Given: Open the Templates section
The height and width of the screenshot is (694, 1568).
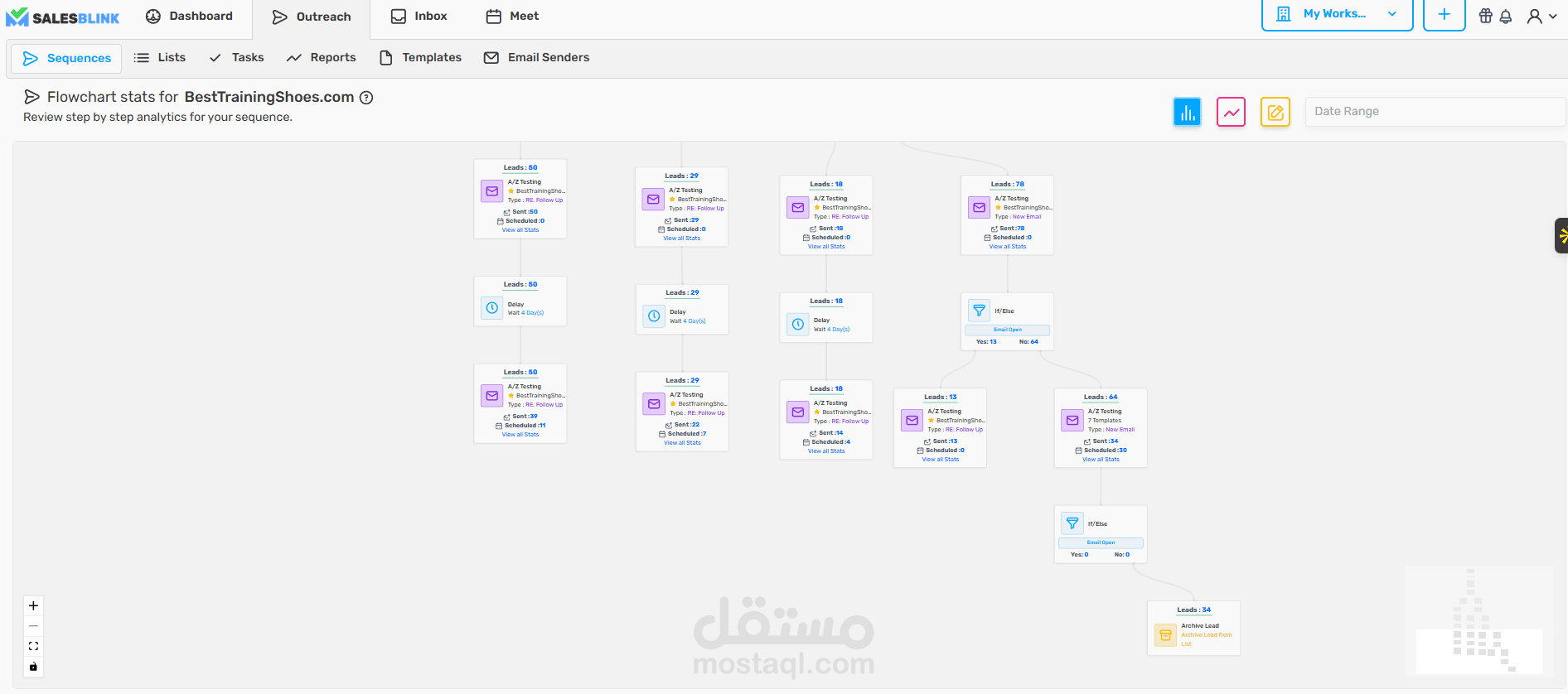Looking at the screenshot, I should pos(420,58).
